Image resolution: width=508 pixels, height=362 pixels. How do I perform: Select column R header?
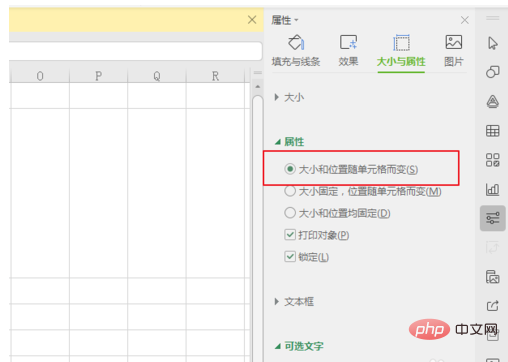215,76
